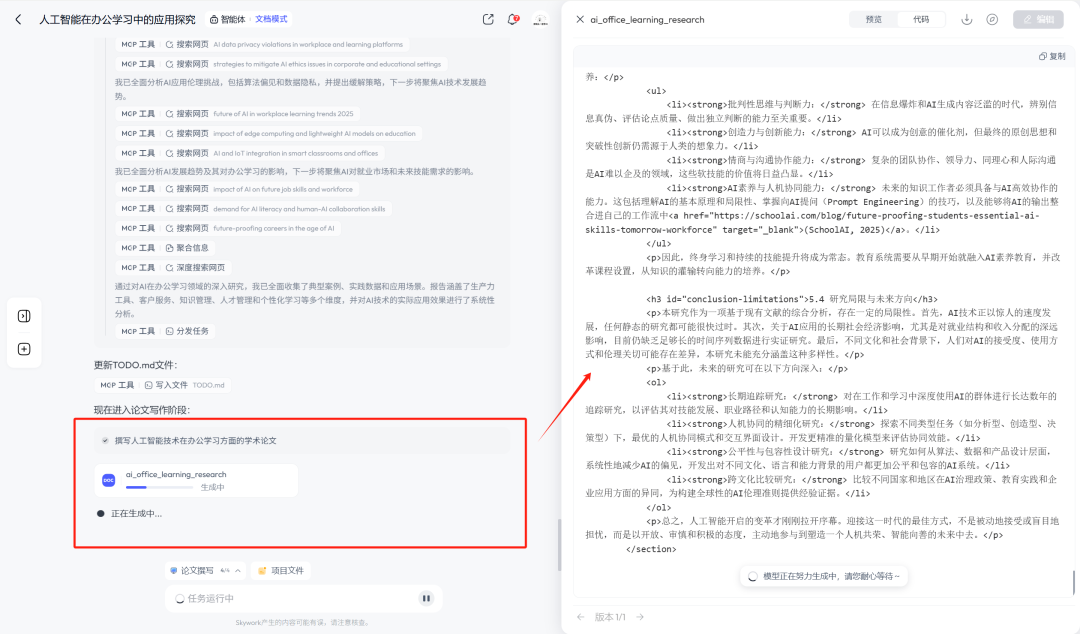The height and width of the screenshot is (634, 1080).
Task: Check the 撰写人工智能技术 paper writing task checkbox
Action: pos(104,439)
